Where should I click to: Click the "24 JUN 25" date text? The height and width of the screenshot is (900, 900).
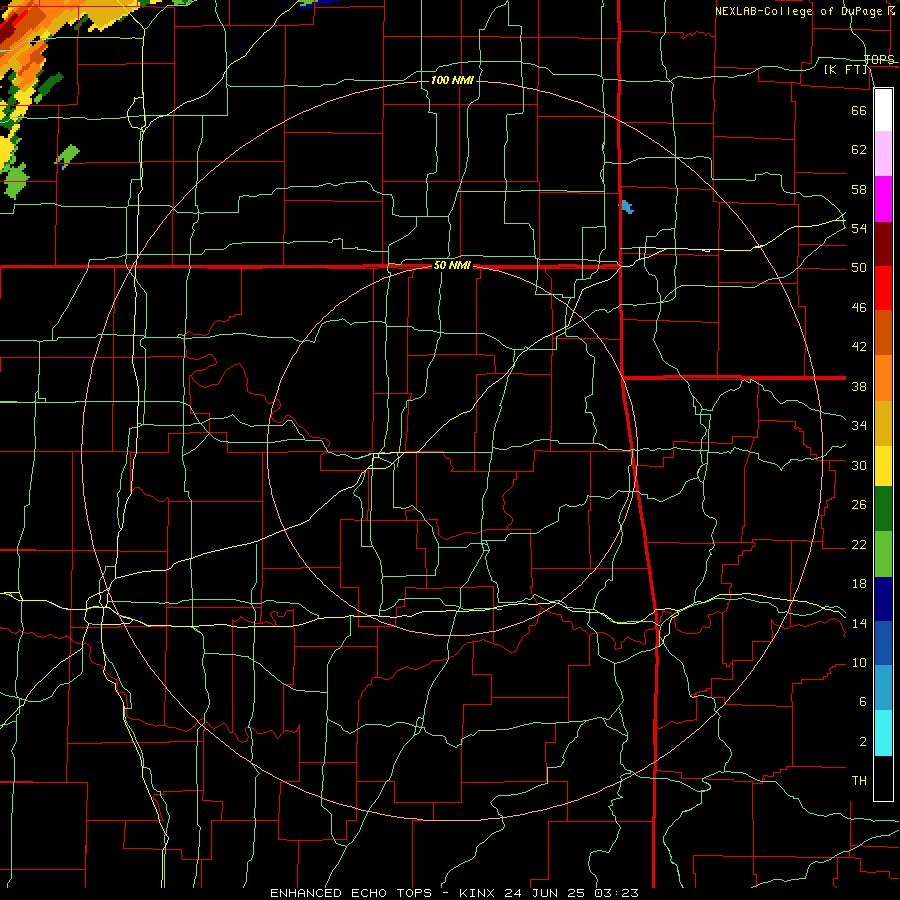coord(546,893)
